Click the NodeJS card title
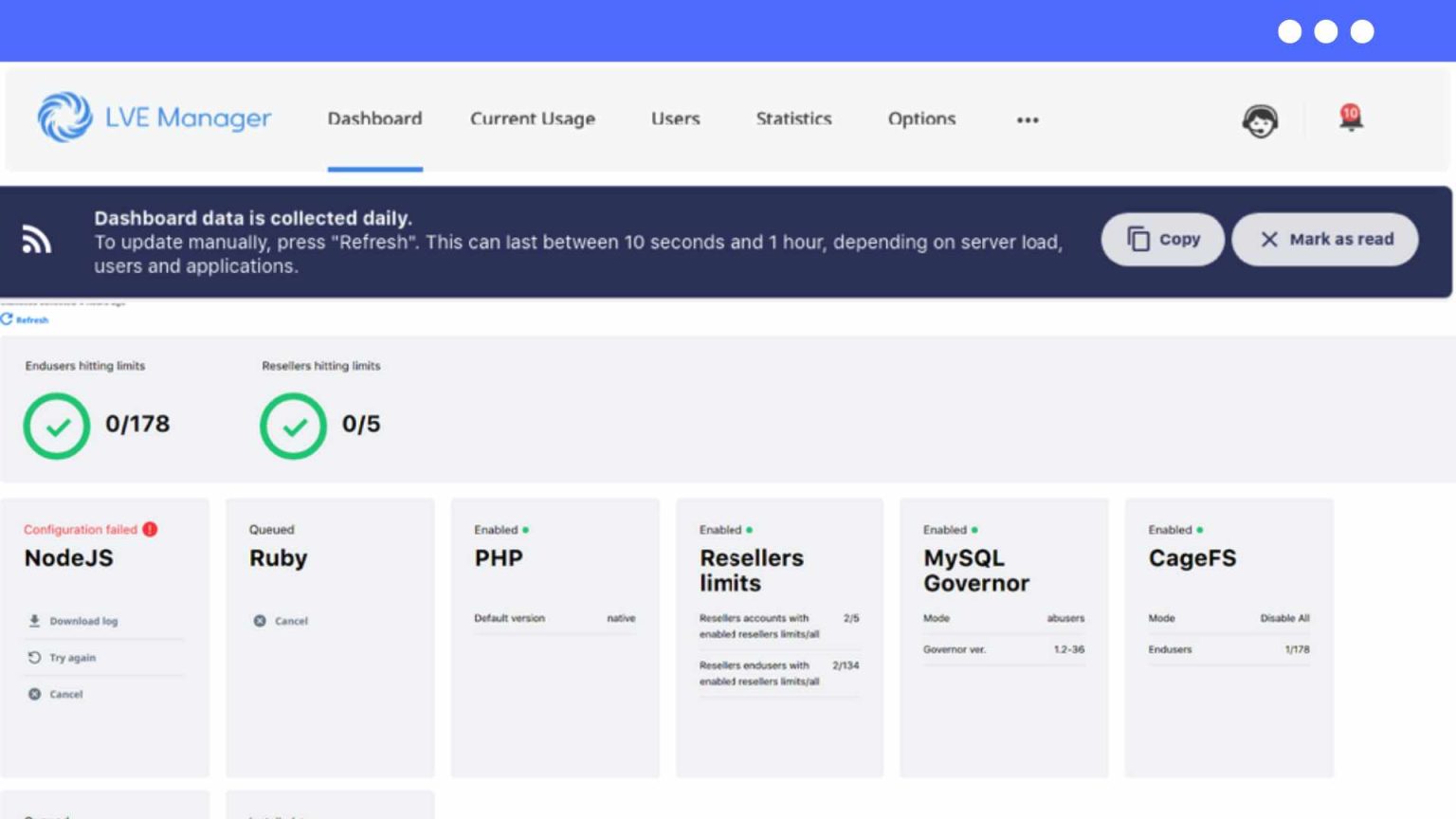Image resolution: width=1456 pixels, height=819 pixels. pos(68,557)
